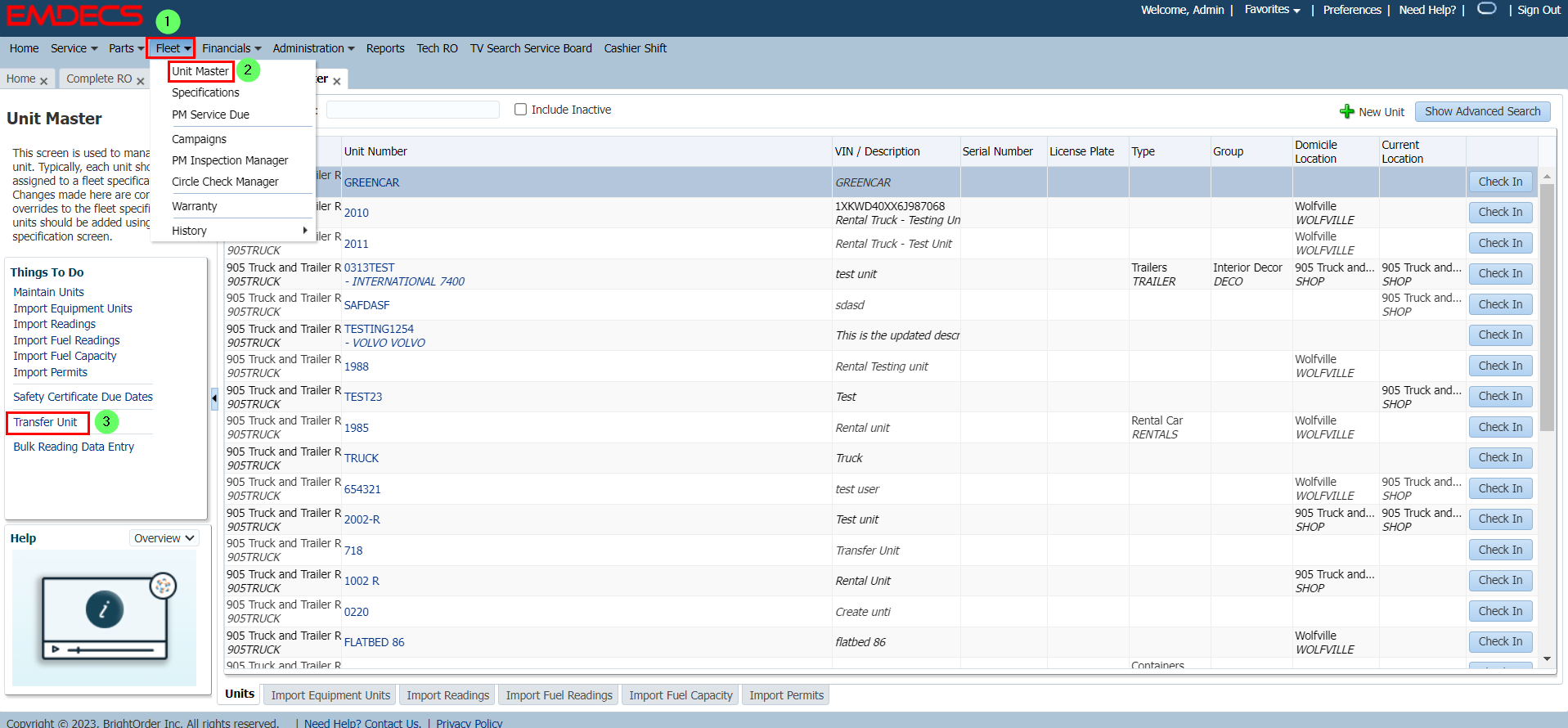The image size is (1568, 728).
Task: Open the Parts menu dropdown
Action: click(x=126, y=48)
